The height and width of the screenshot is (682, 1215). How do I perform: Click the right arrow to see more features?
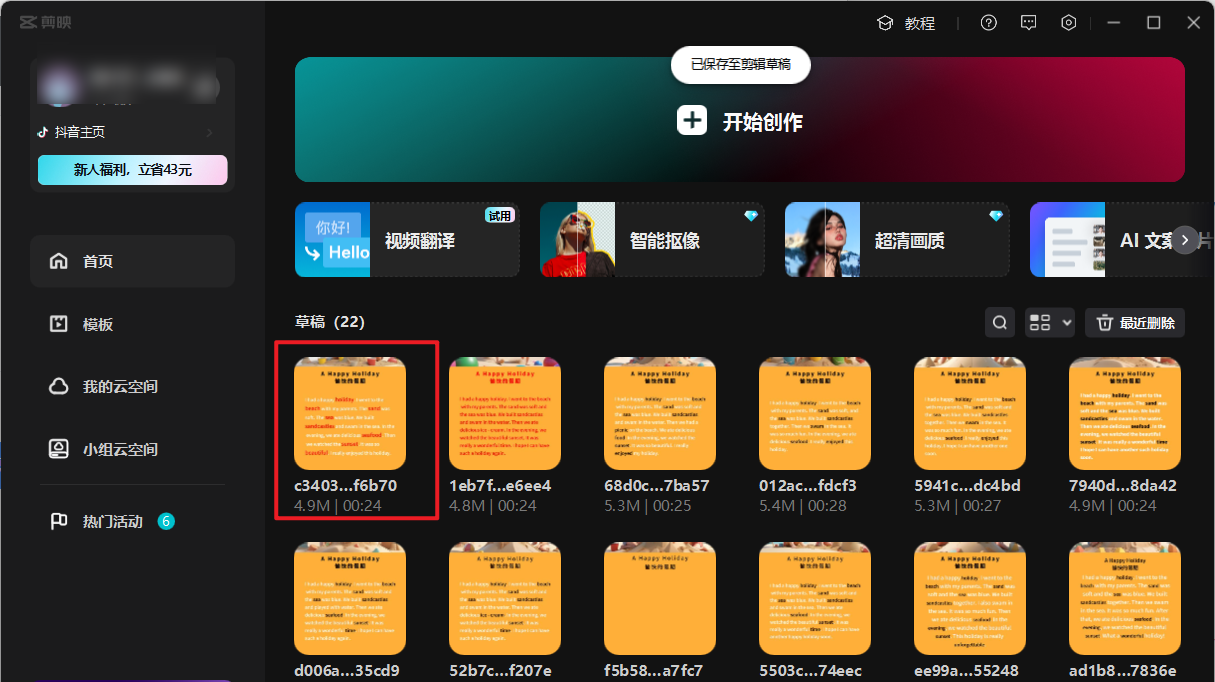[x=1184, y=240]
